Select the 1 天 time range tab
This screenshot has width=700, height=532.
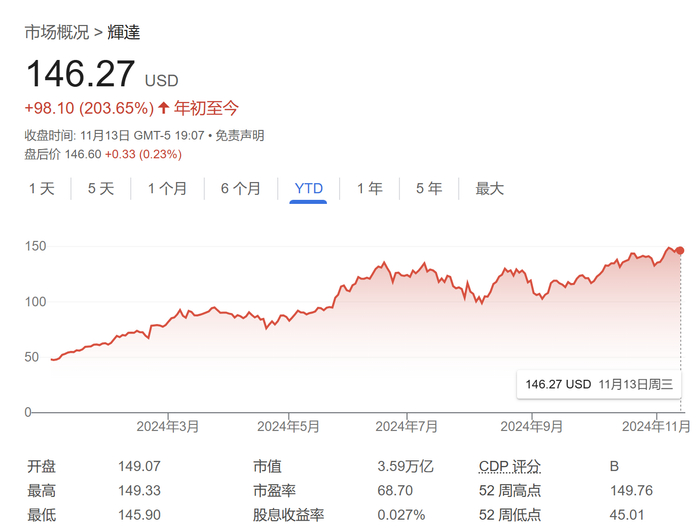point(42,188)
